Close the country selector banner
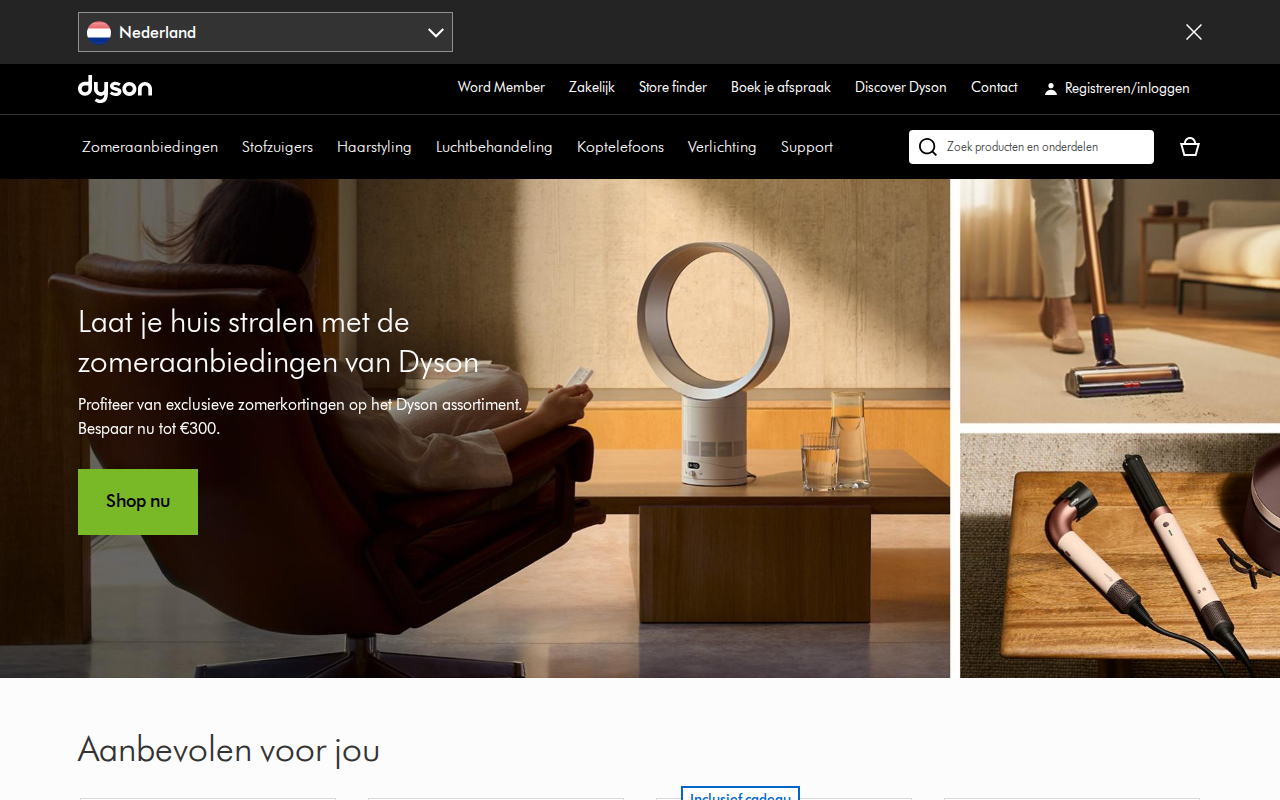Screen dimensions: 1280x800 coord(1193,32)
